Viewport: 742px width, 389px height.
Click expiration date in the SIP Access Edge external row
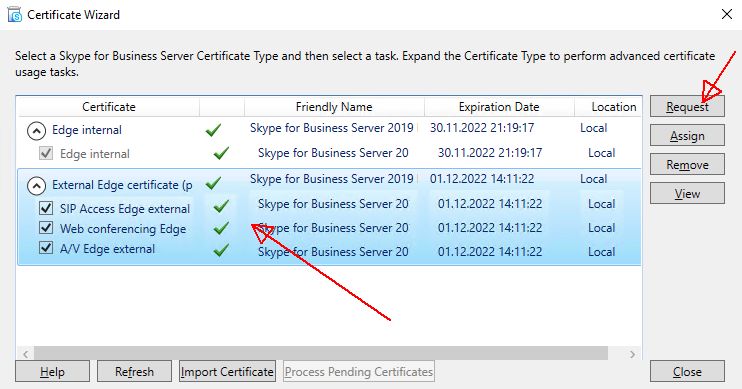pos(490,204)
